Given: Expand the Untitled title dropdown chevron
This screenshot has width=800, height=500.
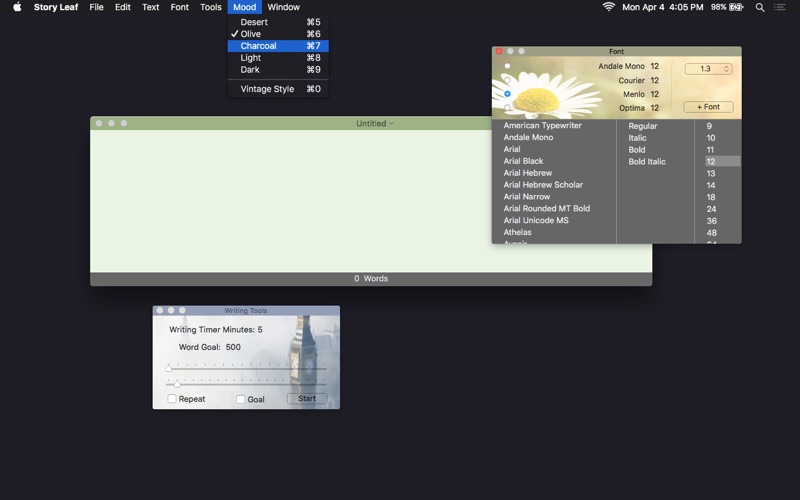Looking at the screenshot, I should pyautogui.click(x=391, y=123).
